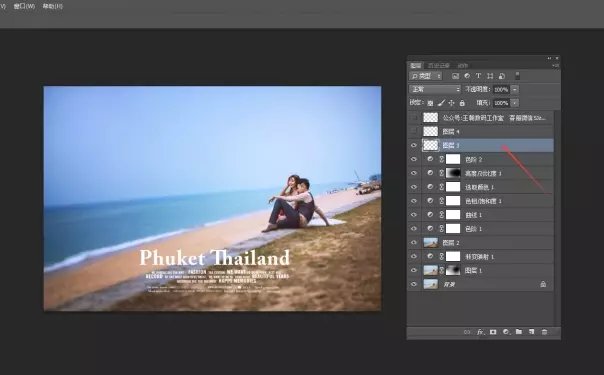Open the 窗口(W) Window menu
This screenshot has height=375, width=604.
[24, 7]
